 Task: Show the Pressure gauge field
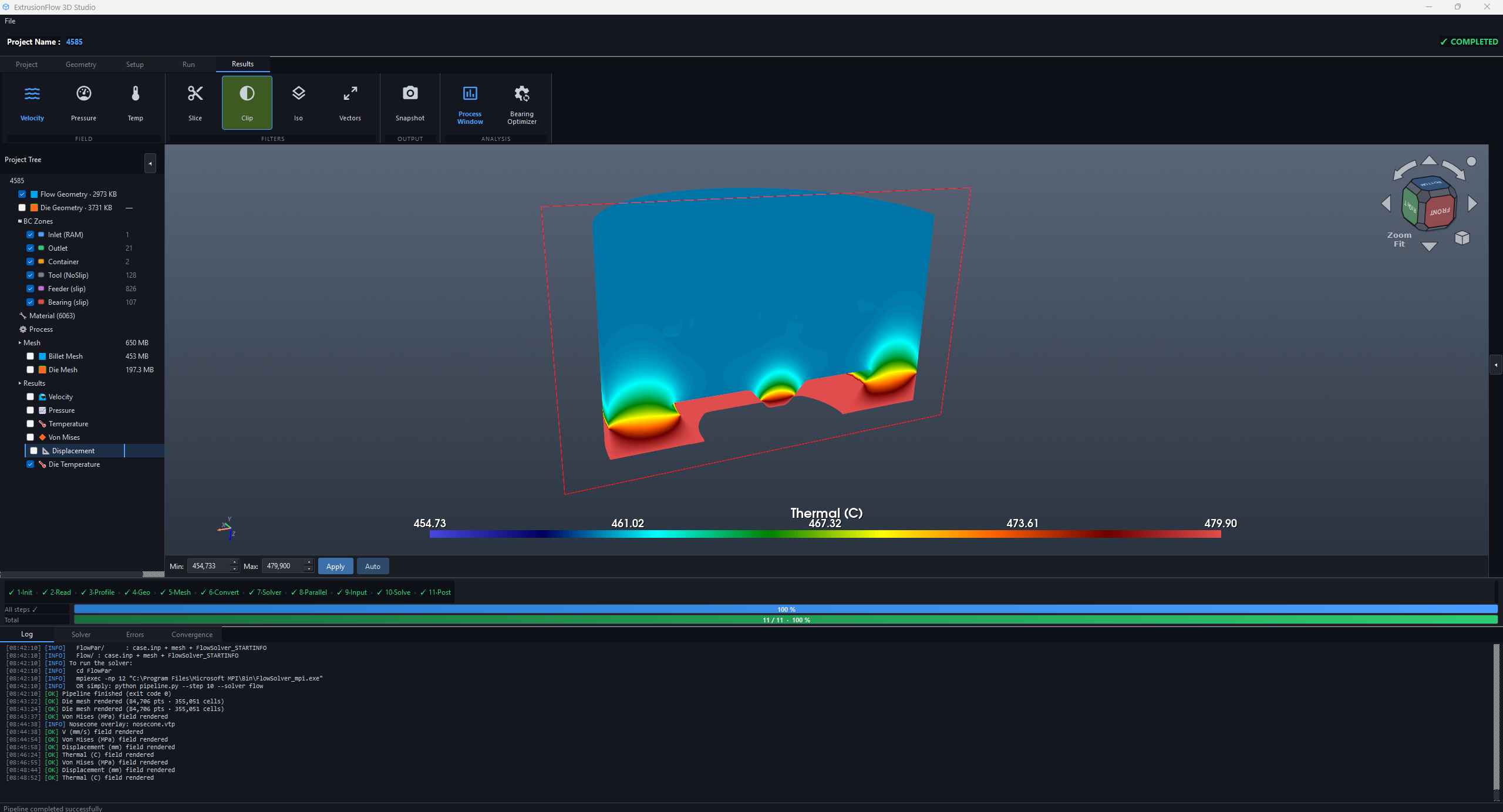[x=84, y=93]
